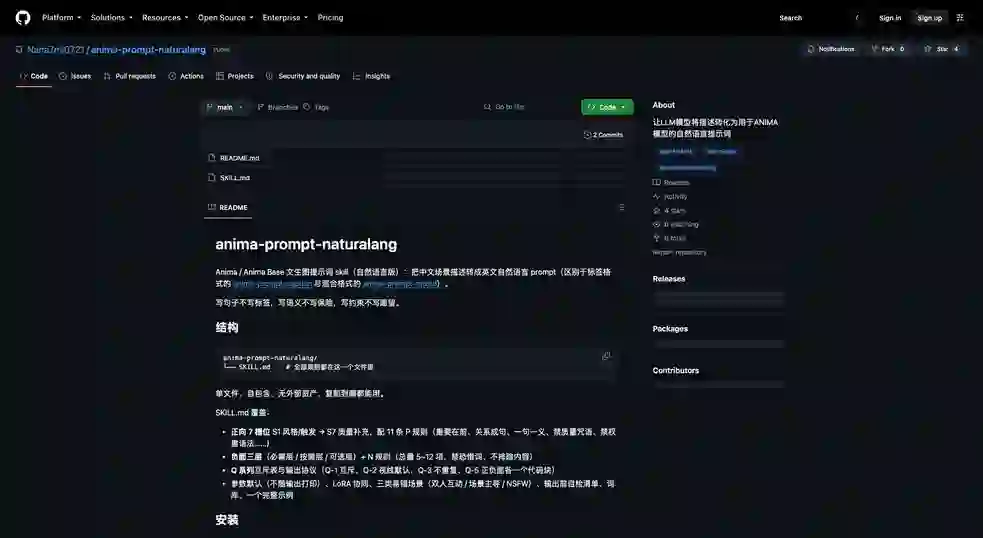Click the file icon next to README.md
Screen dimensions: 983x538
[x=212, y=158]
